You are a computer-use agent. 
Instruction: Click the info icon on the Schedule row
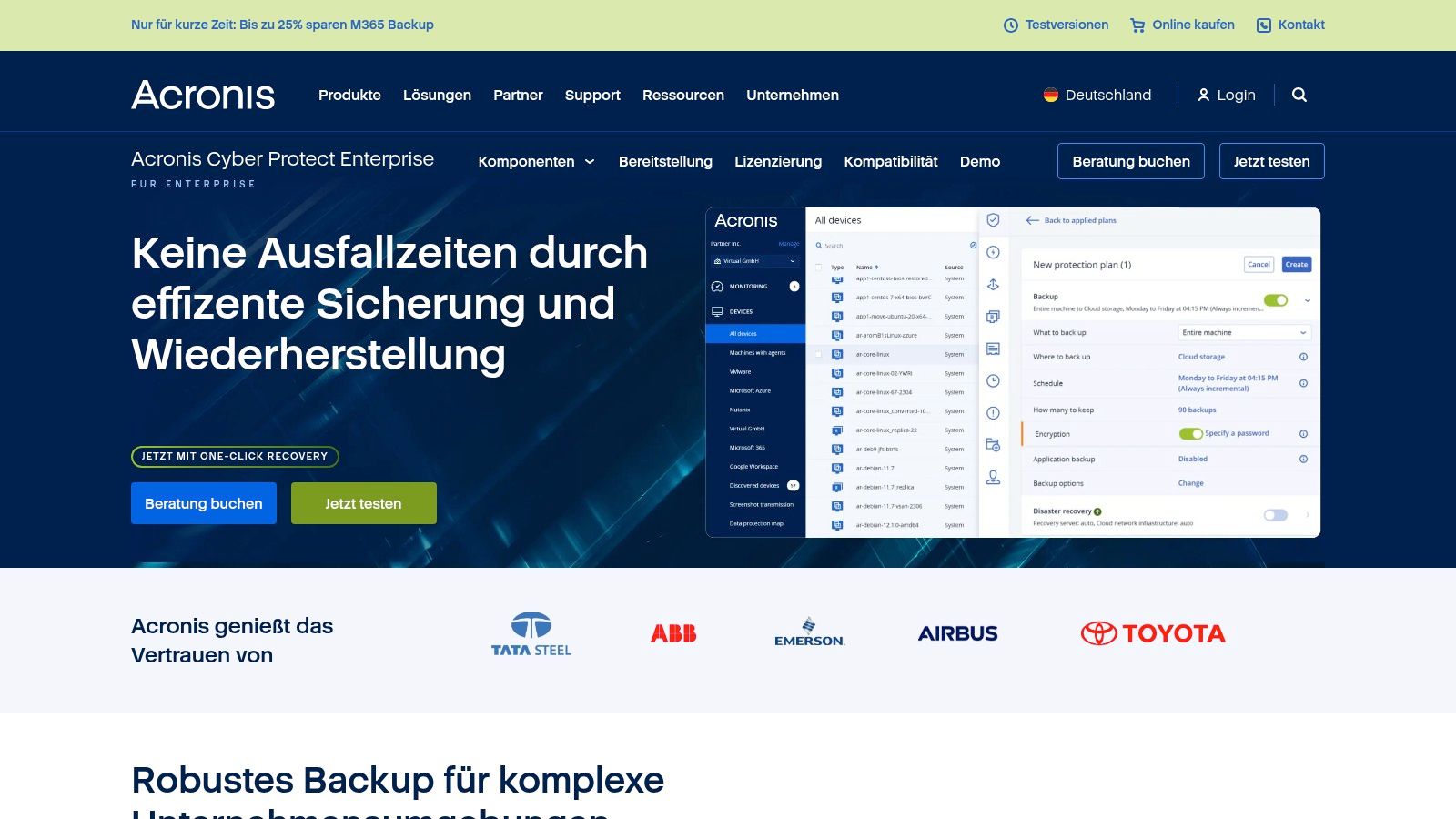pos(1303,383)
